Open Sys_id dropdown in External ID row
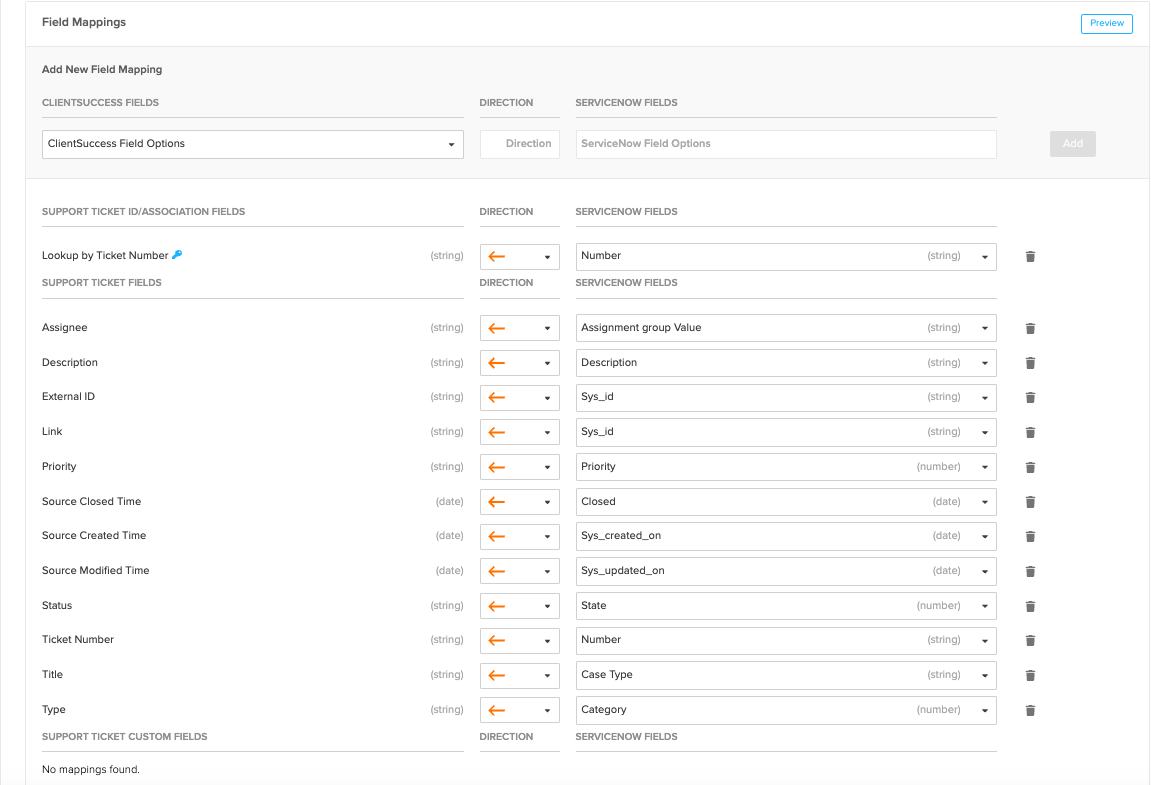 coord(786,397)
